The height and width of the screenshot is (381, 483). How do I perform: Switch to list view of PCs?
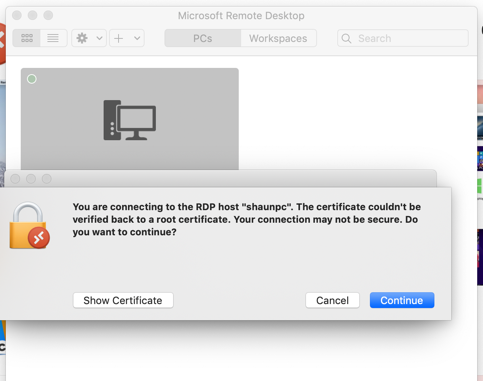point(53,38)
